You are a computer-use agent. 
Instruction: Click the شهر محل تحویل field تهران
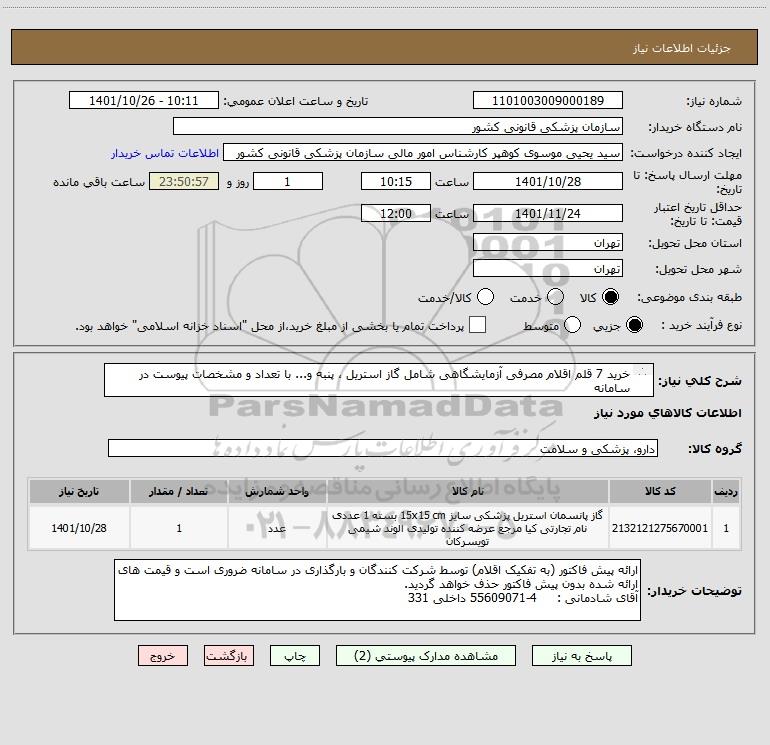pyautogui.click(x=548, y=268)
